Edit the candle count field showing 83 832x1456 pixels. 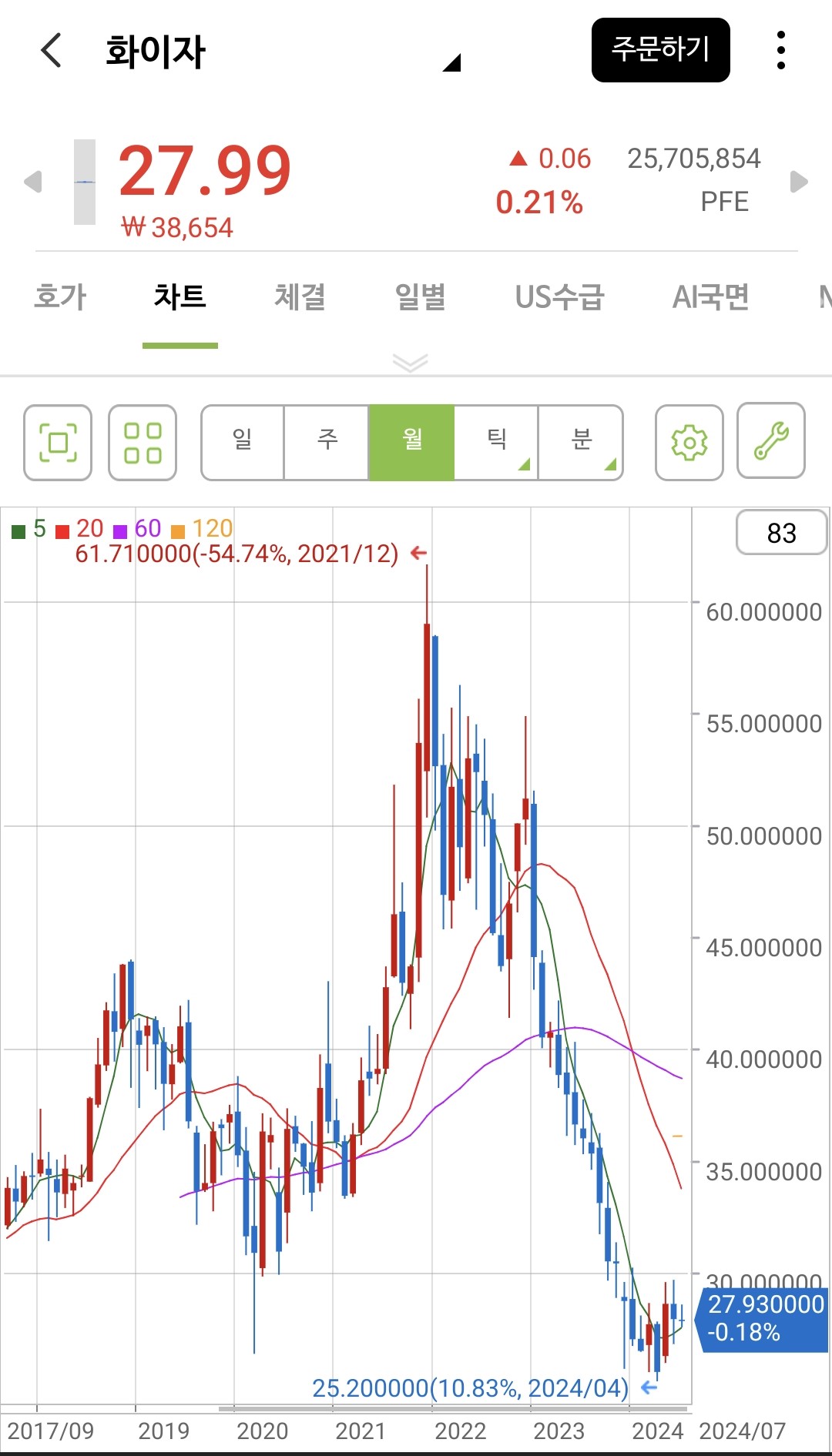coord(782,533)
